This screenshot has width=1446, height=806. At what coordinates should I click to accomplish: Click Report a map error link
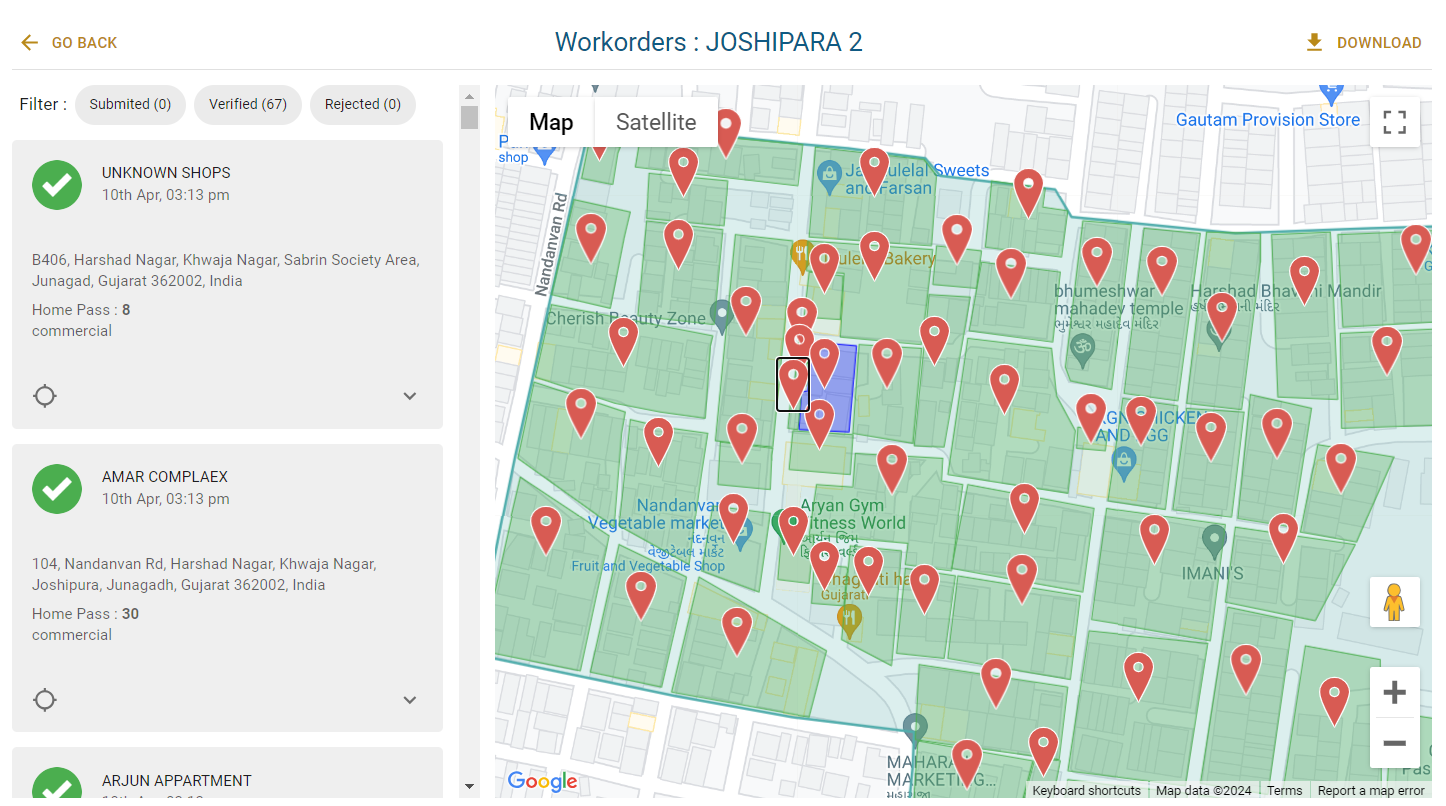click(1371, 790)
